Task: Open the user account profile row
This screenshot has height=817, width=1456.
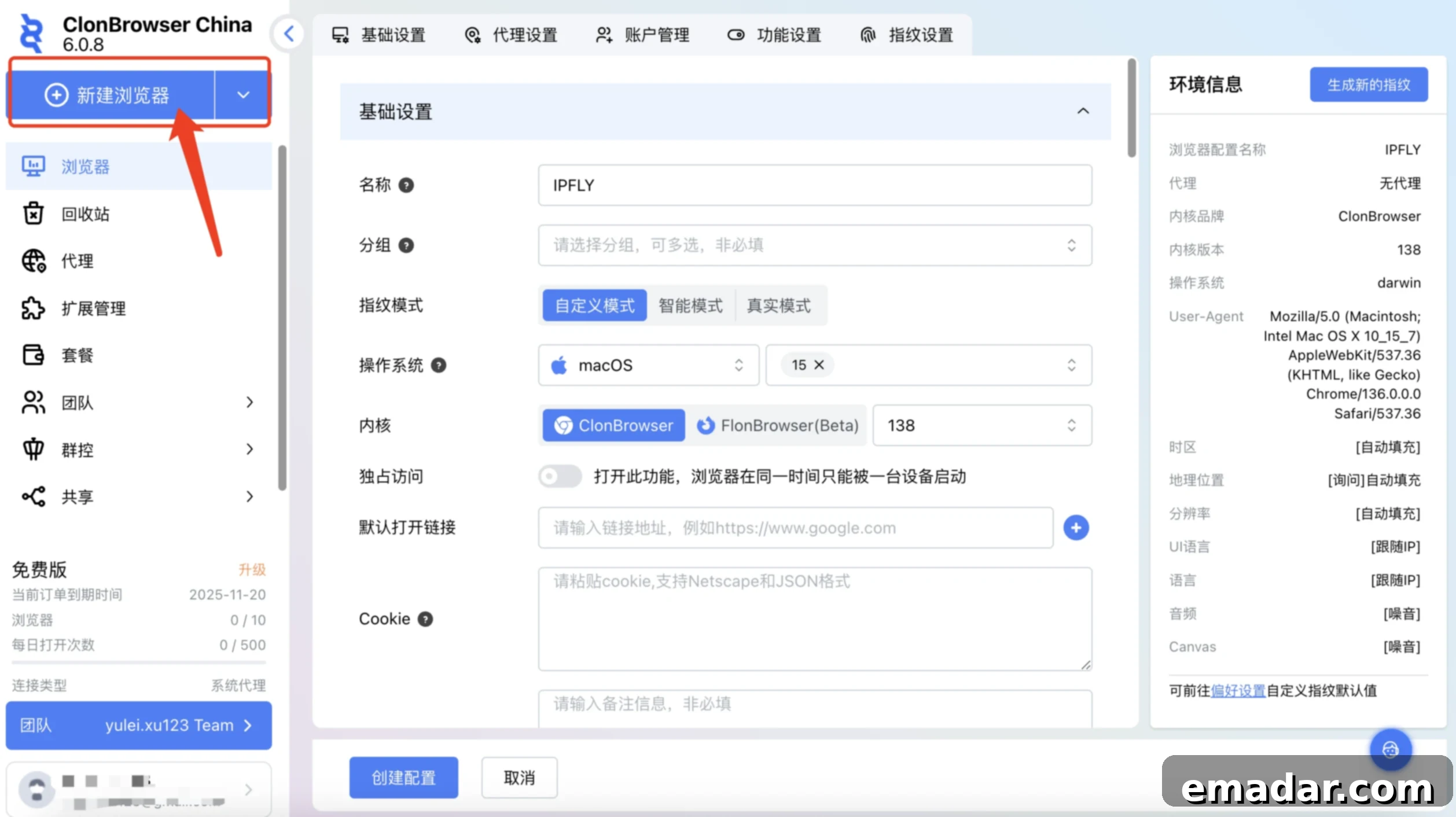Action: point(139,790)
